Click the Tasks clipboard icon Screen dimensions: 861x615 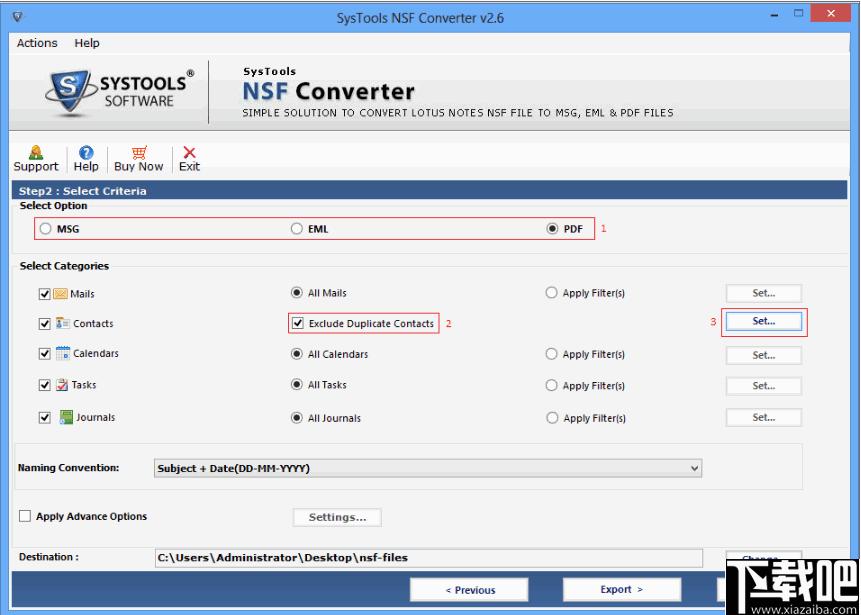pos(62,385)
